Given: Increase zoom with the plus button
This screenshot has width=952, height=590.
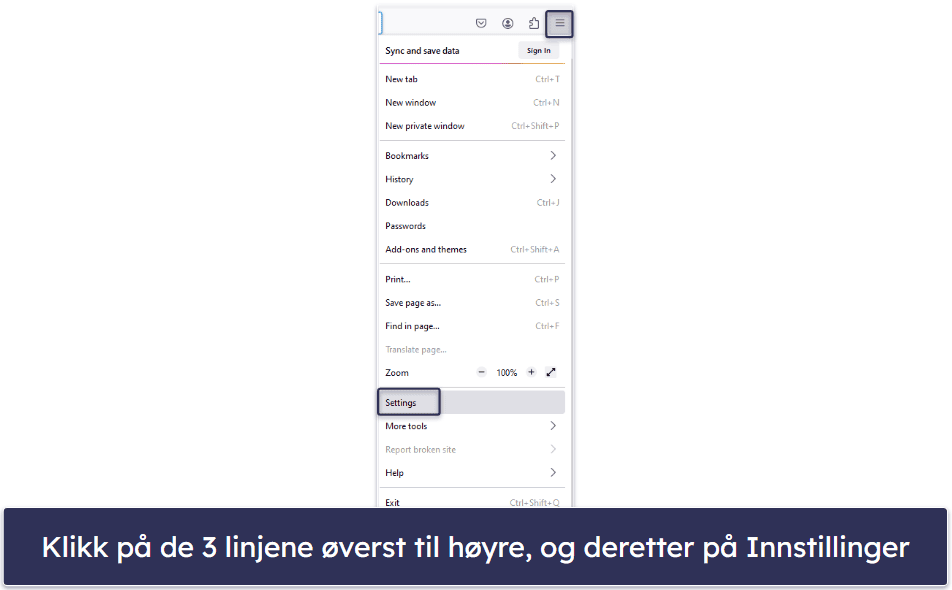Looking at the screenshot, I should click(x=531, y=372).
